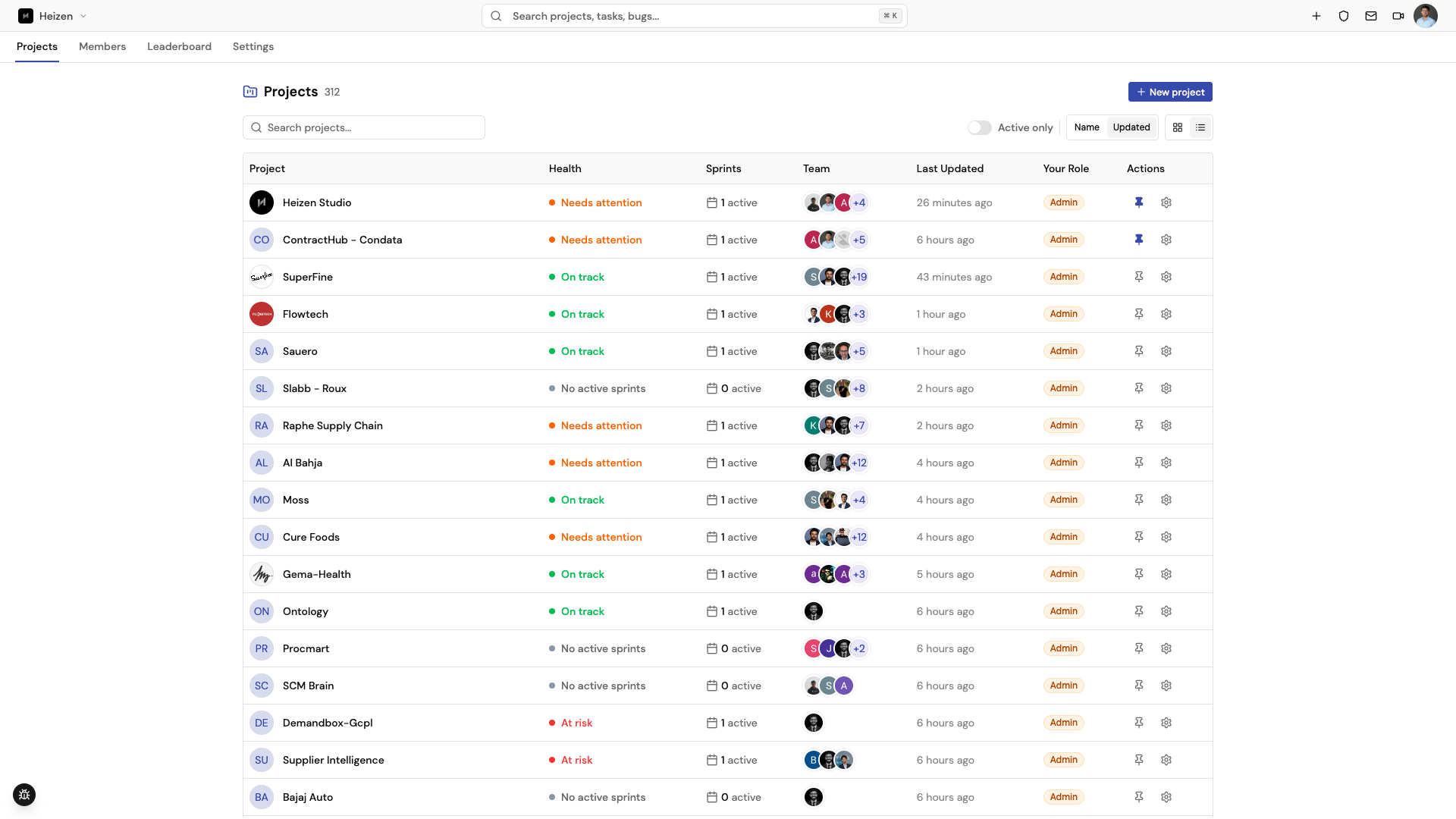
Task: Click the Your Role column header
Action: pyautogui.click(x=1066, y=168)
